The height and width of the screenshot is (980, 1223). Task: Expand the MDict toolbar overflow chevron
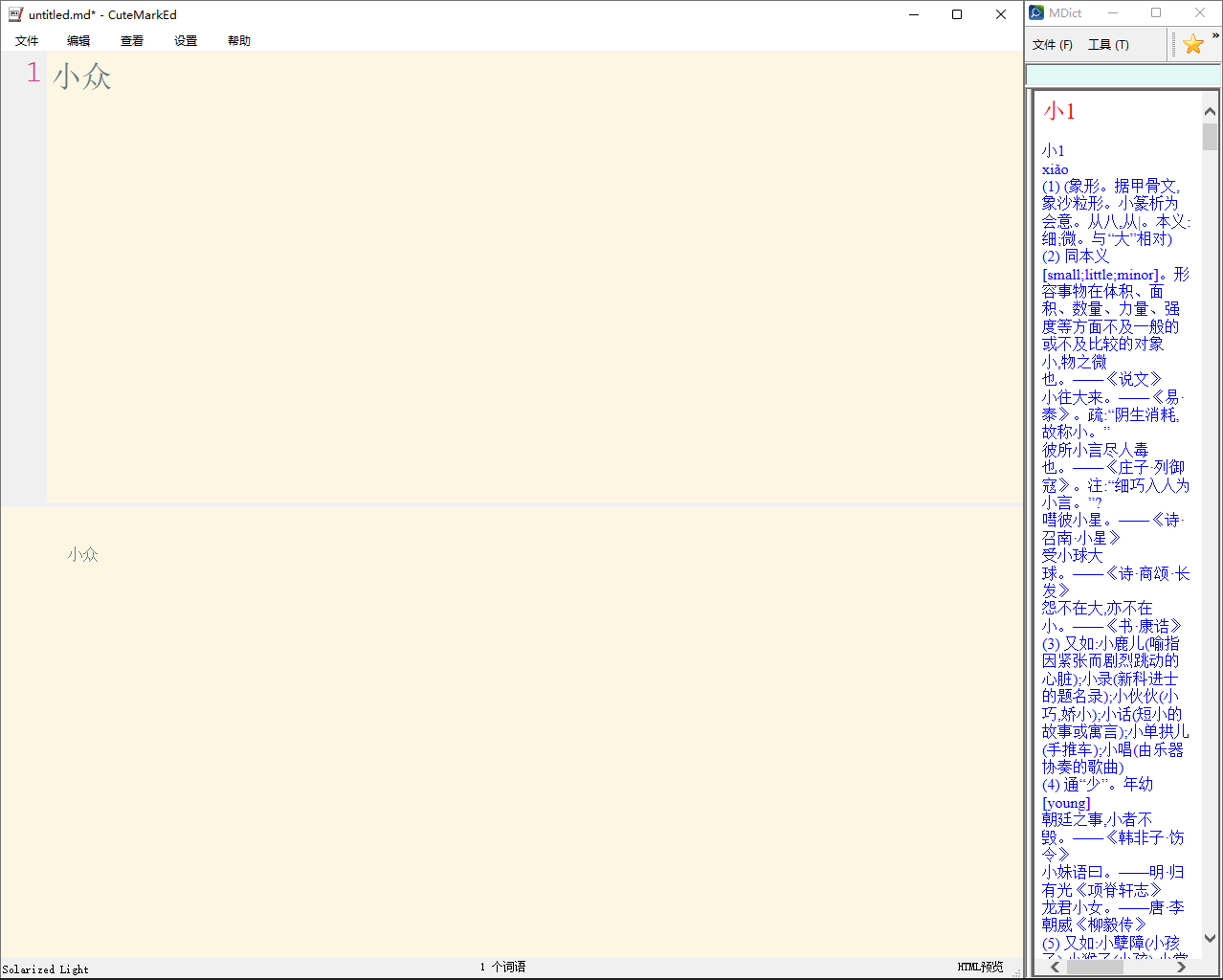tap(1215, 36)
